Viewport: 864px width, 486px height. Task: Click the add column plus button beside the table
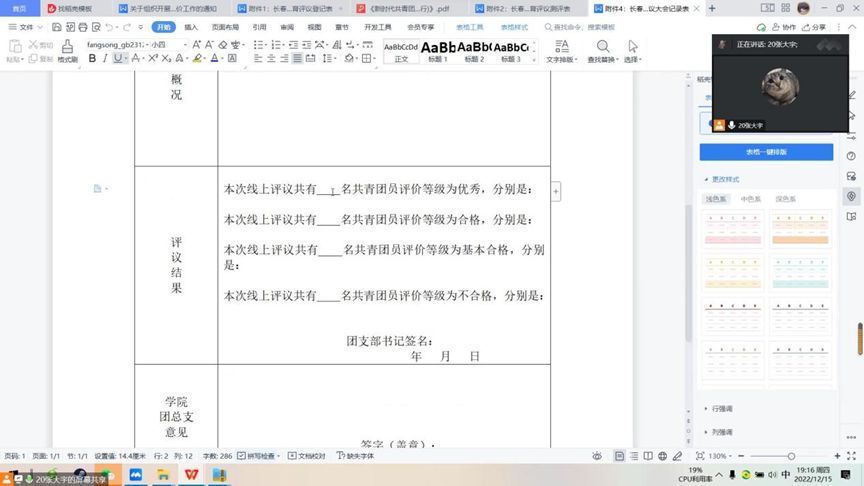[x=555, y=191]
